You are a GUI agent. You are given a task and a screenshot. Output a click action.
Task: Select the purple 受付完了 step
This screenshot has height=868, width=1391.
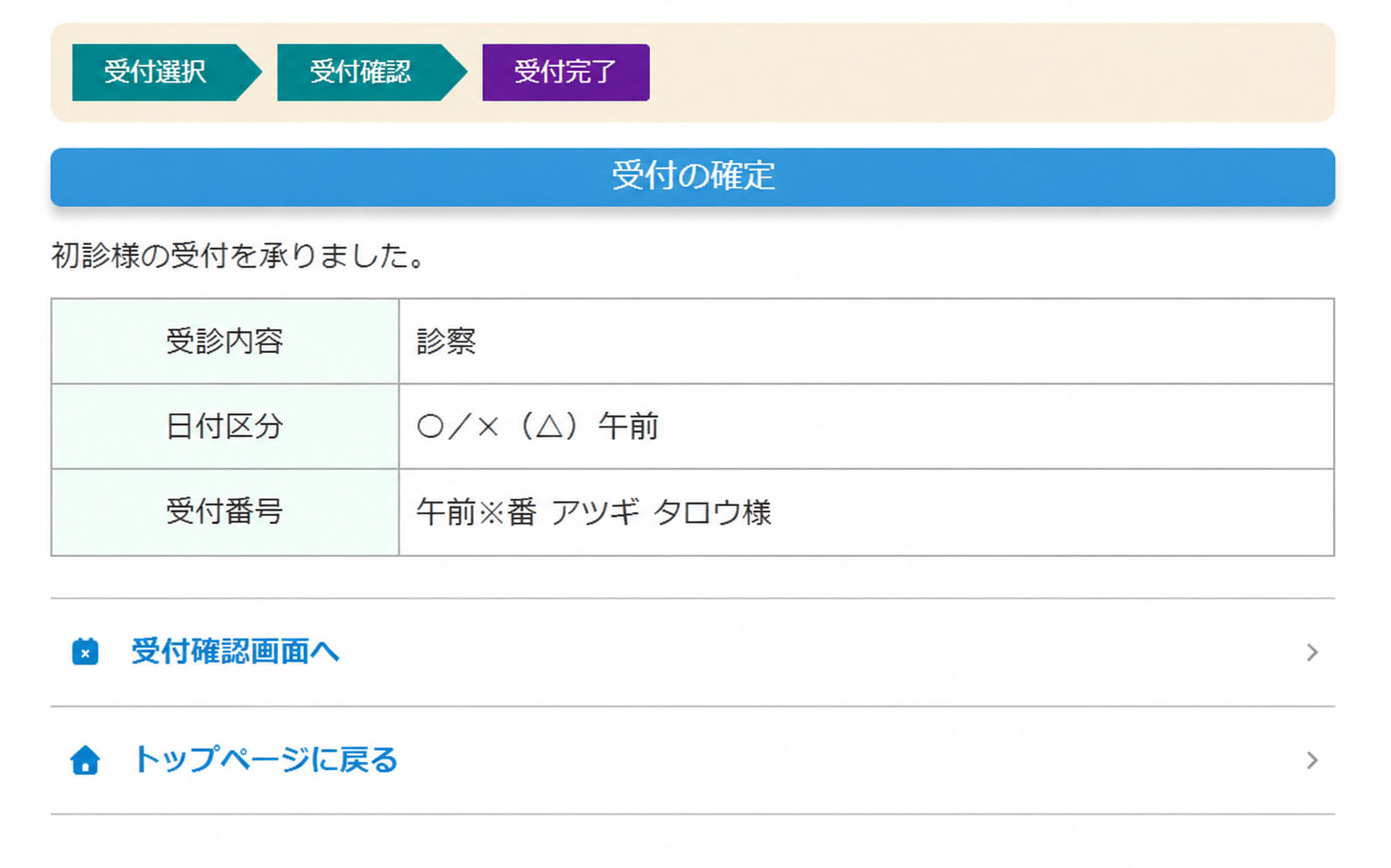566,72
